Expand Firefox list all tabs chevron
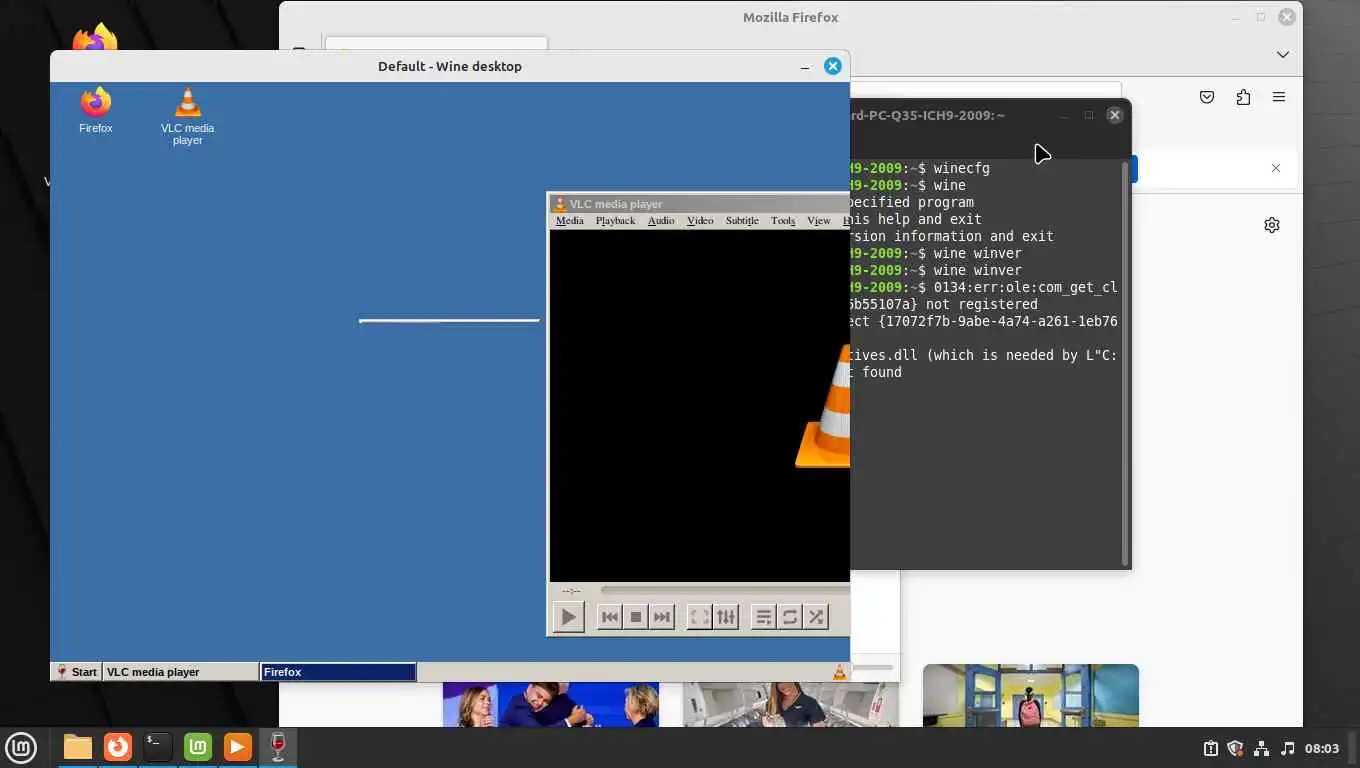Viewport: 1360px width, 768px height. tap(1283, 54)
